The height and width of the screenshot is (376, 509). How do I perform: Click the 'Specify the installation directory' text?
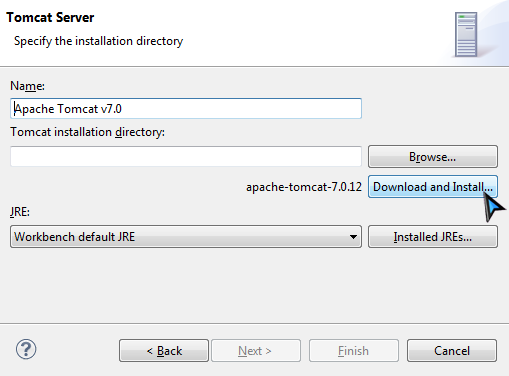(98, 41)
